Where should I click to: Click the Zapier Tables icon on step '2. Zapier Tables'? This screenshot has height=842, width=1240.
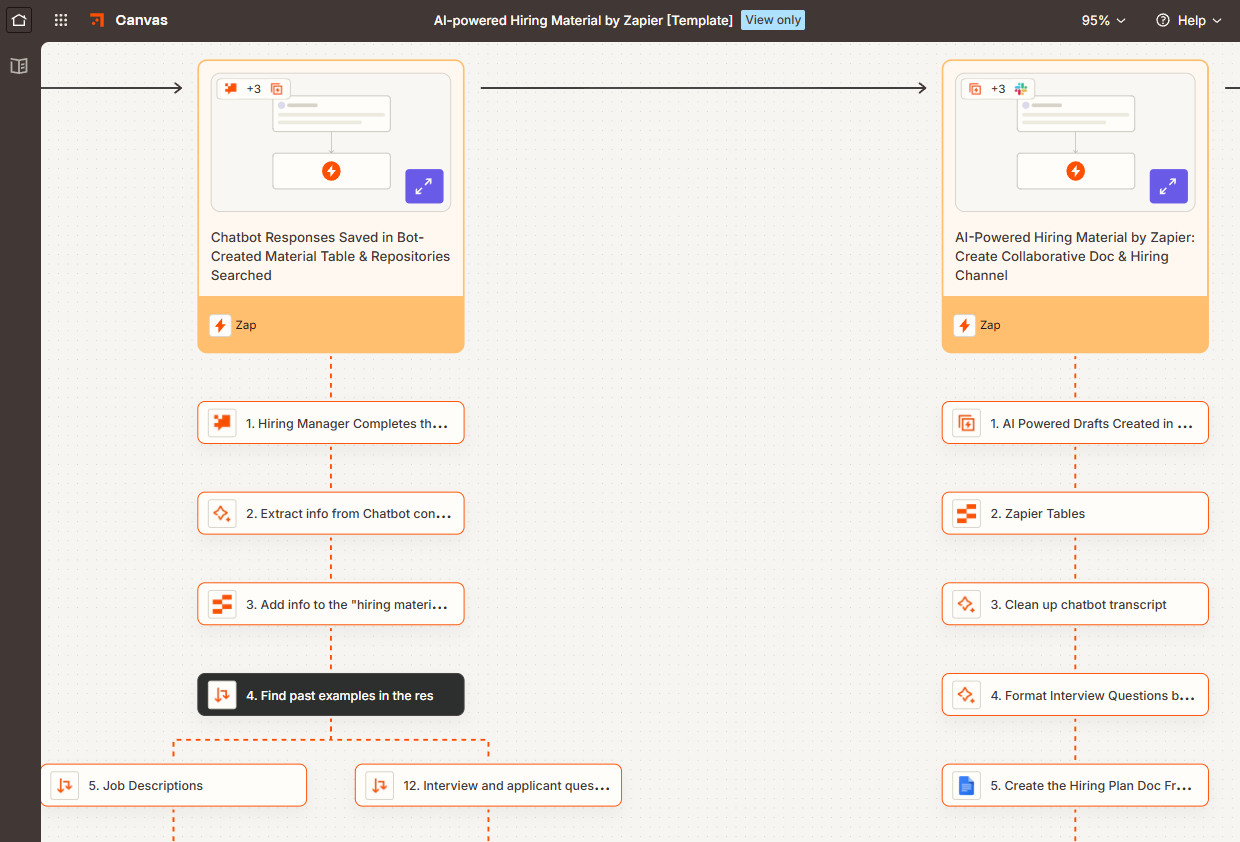click(966, 513)
